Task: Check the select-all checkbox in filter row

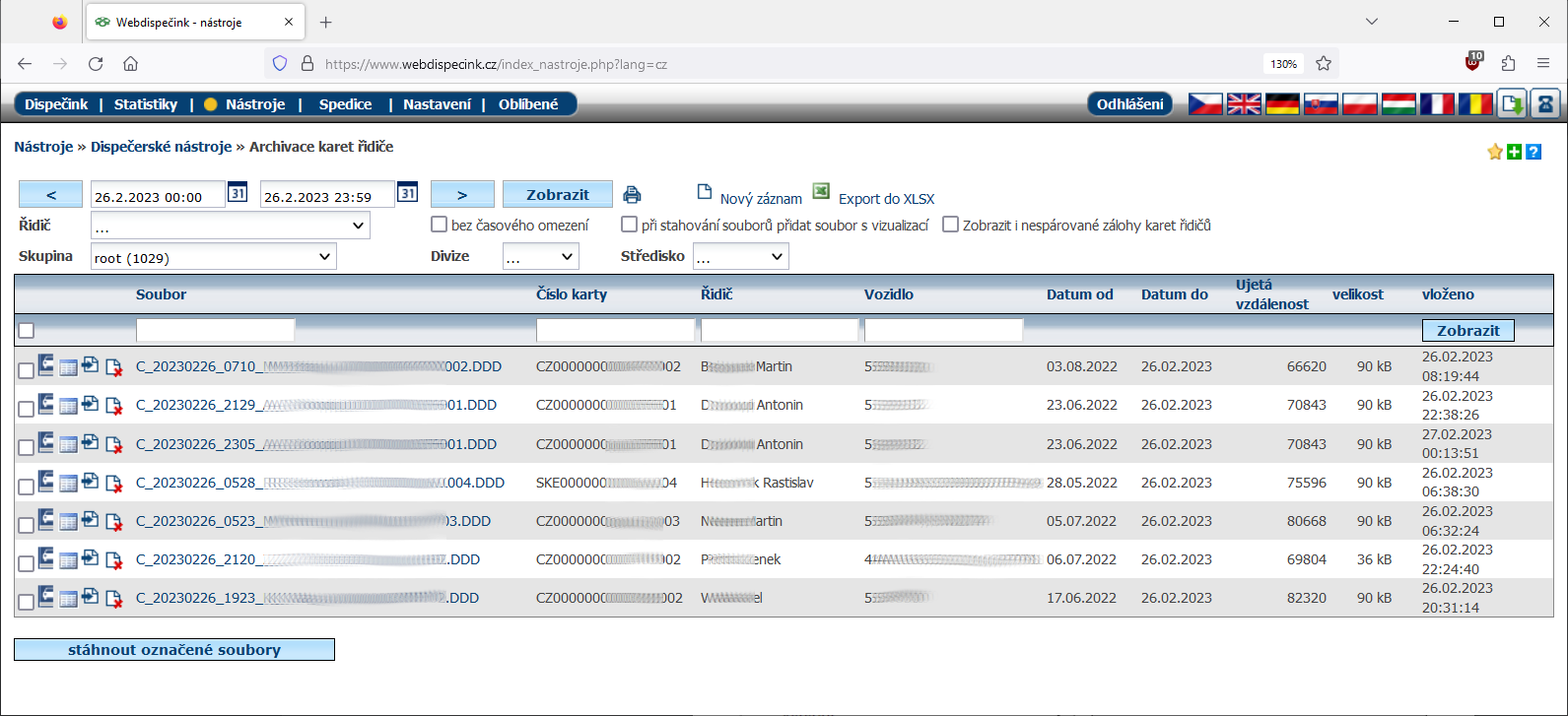Action: point(27,331)
